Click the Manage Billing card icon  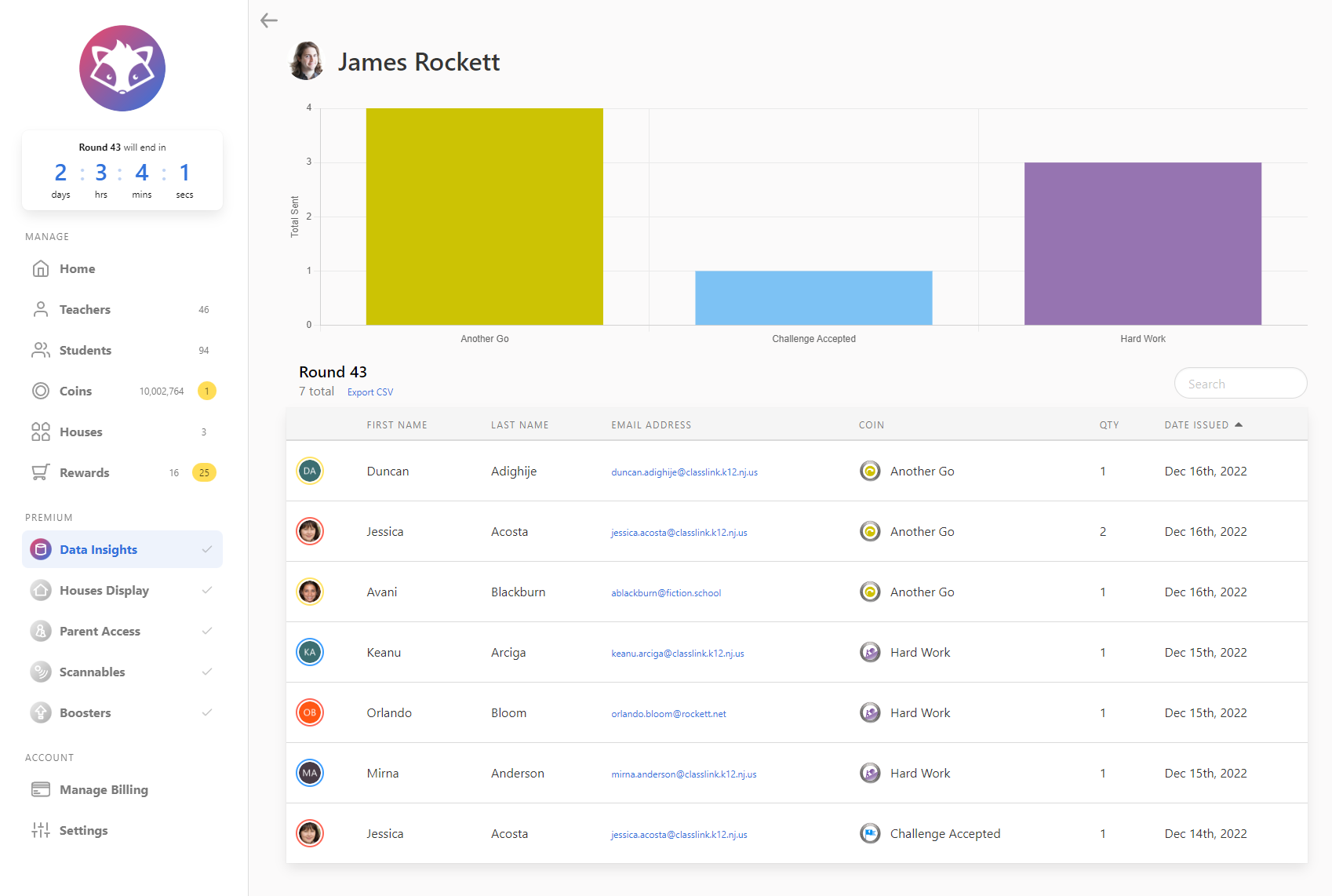tap(41, 789)
